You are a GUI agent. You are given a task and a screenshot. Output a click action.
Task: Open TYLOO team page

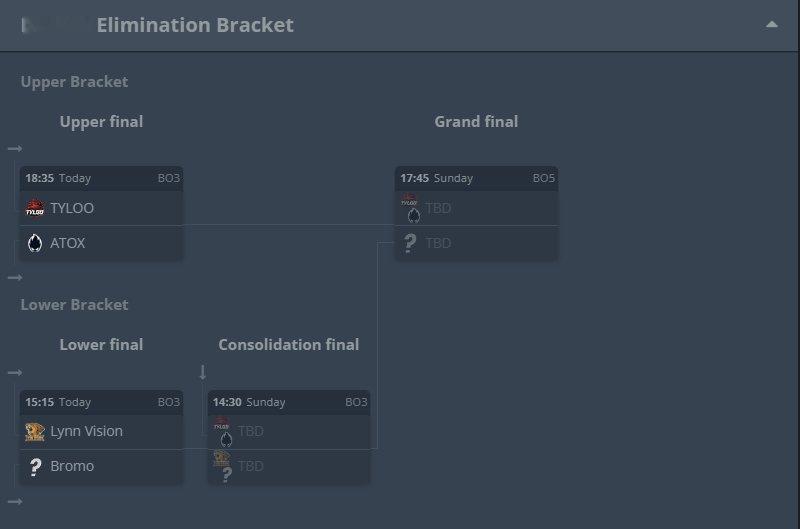[72, 208]
